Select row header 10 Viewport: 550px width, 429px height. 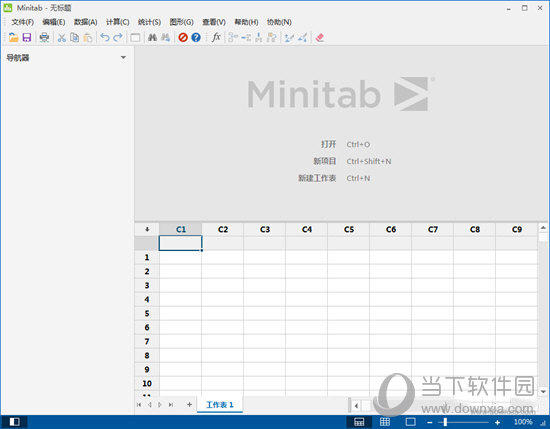coord(147,384)
